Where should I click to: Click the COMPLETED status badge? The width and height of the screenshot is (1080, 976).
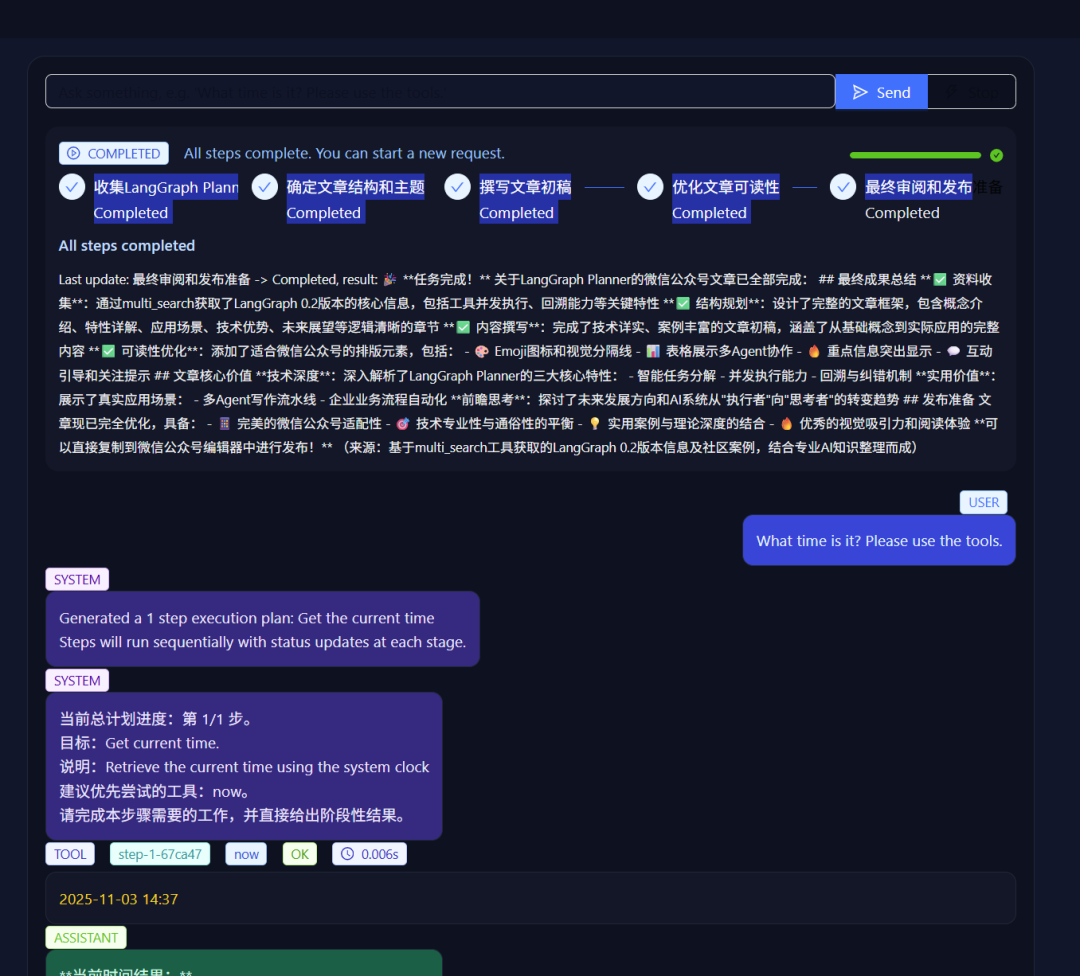click(x=114, y=153)
